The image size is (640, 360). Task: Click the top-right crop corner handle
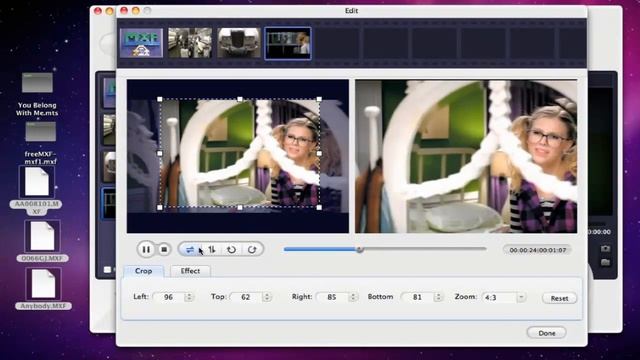[x=319, y=99]
